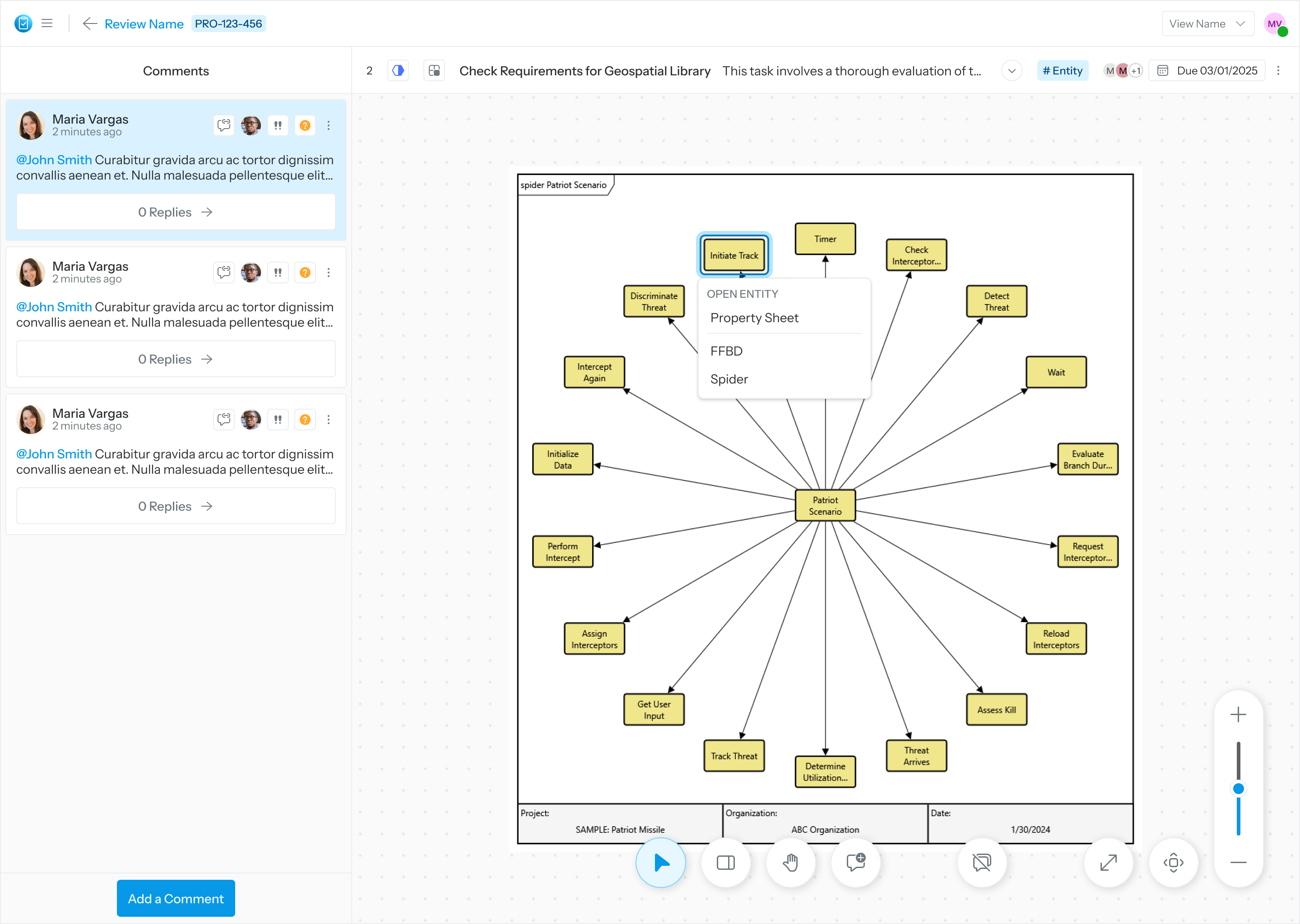The height and width of the screenshot is (924, 1300).
Task: Click the add comment bubble in the bottom toolbar
Action: click(x=855, y=863)
